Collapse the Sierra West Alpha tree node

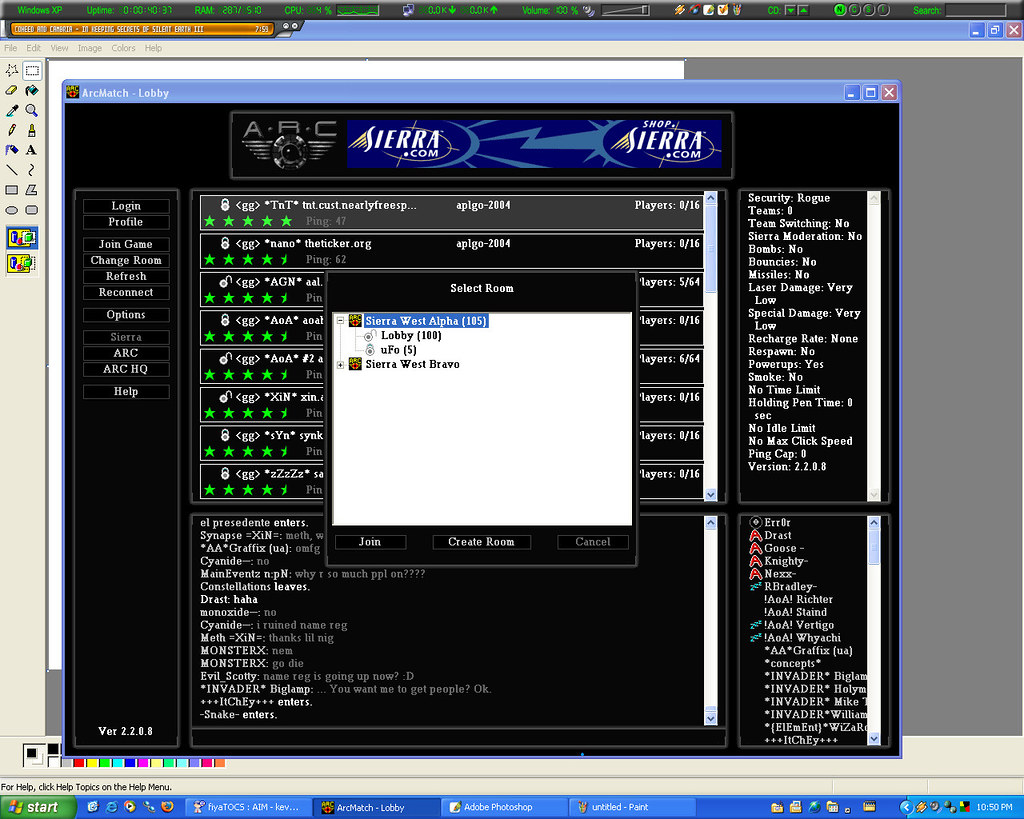(341, 321)
